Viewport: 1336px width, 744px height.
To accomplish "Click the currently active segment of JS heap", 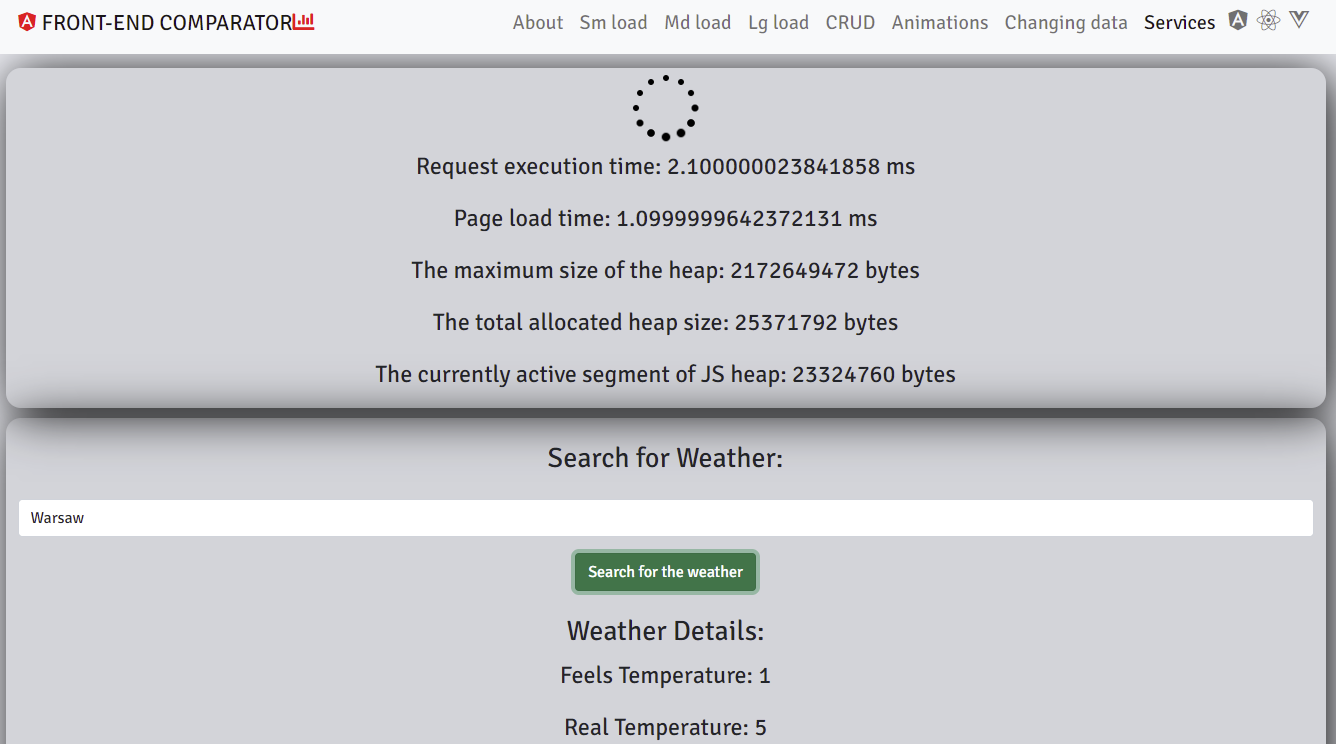I will (x=665, y=375).
